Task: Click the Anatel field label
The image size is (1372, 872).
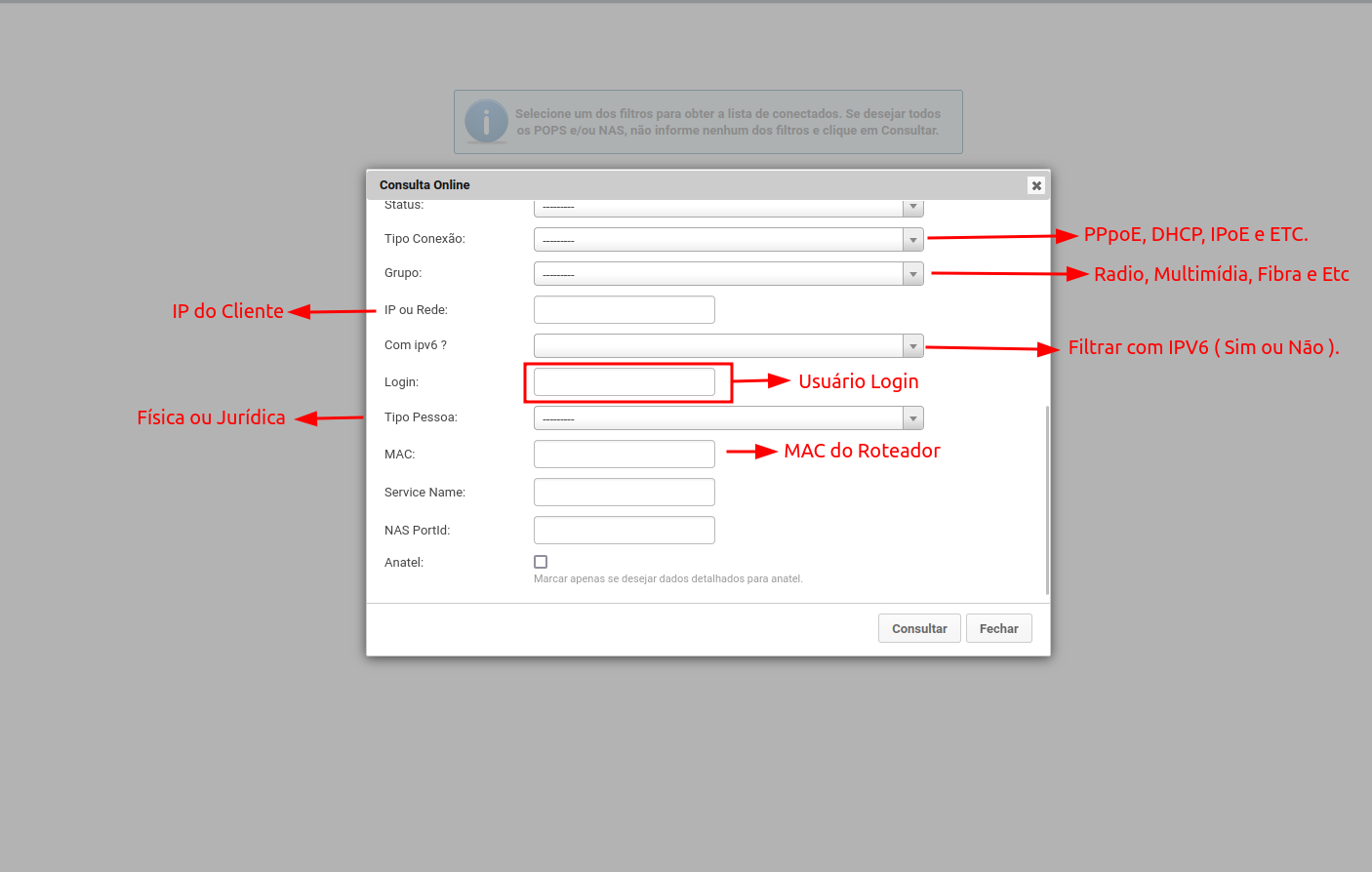Action: click(x=404, y=563)
